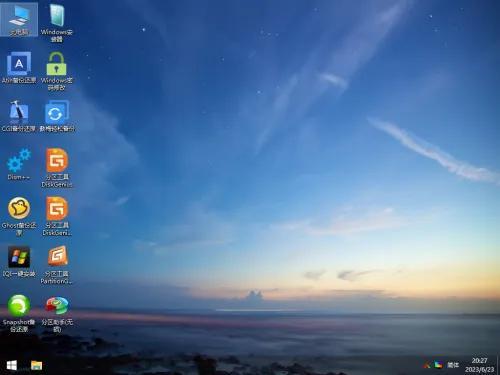Click the colorful display tray icon
Image resolution: width=500 pixels, height=375 pixels.
(x=438, y=365)
